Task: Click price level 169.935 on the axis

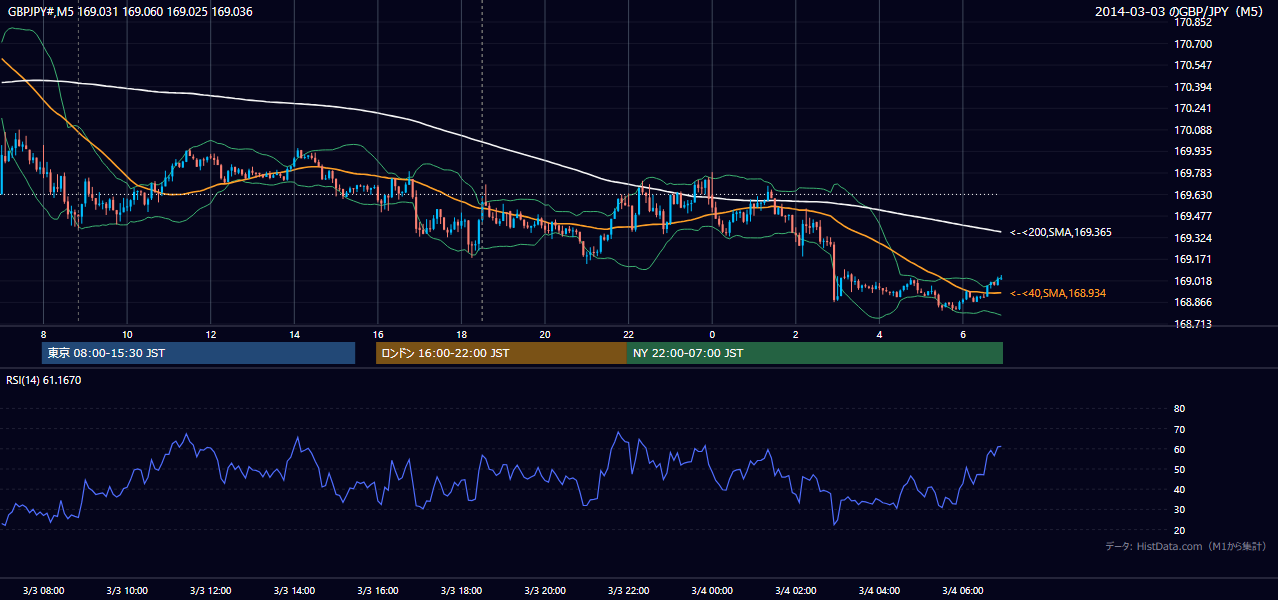Action: pyautogui.click(x=1194, y=151)
